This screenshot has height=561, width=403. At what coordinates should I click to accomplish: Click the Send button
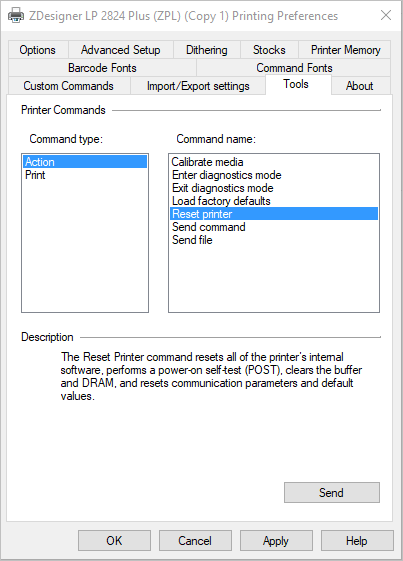coord(332,493)
